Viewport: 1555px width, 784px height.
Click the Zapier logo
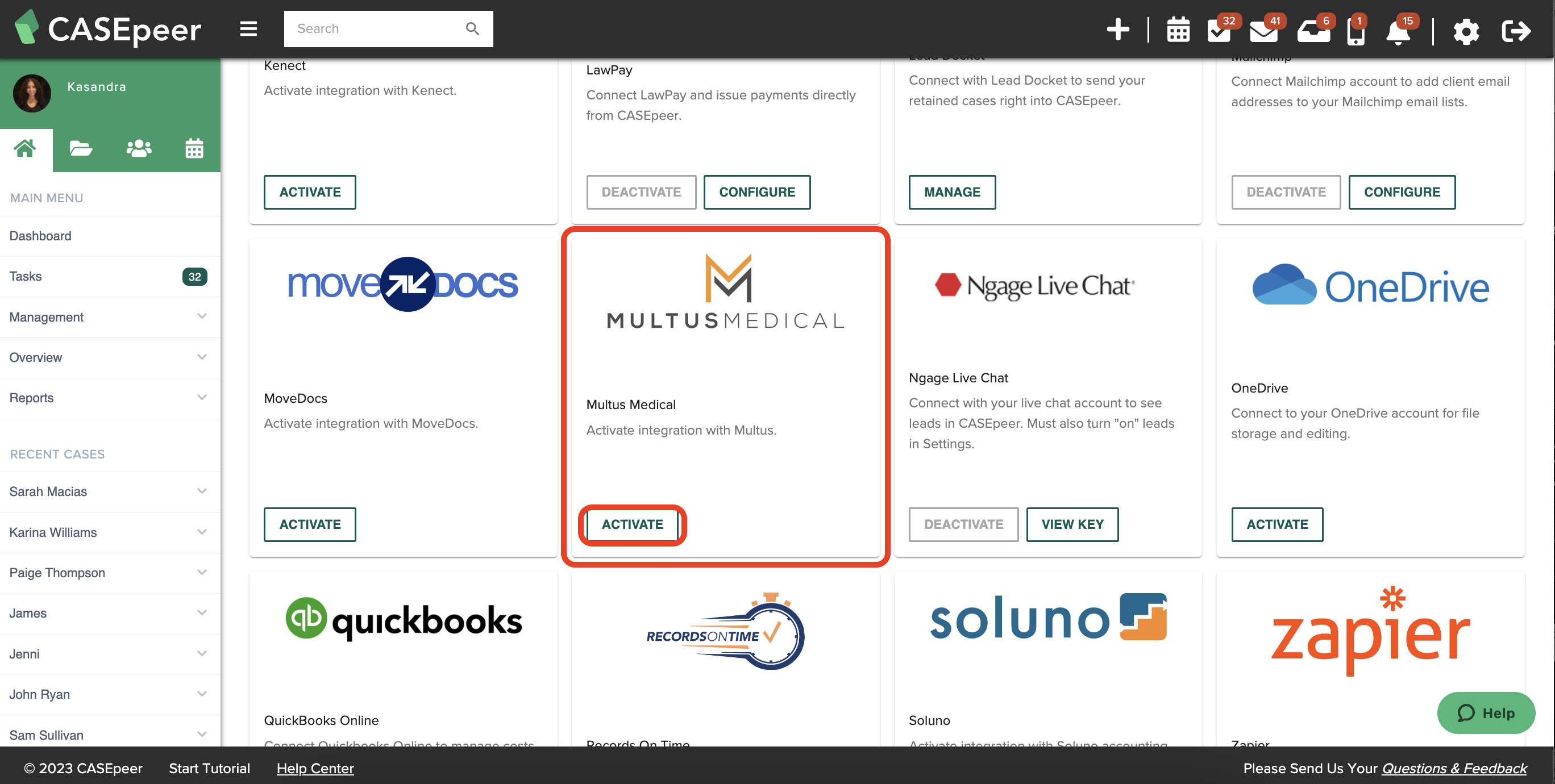click(1370, 631)
